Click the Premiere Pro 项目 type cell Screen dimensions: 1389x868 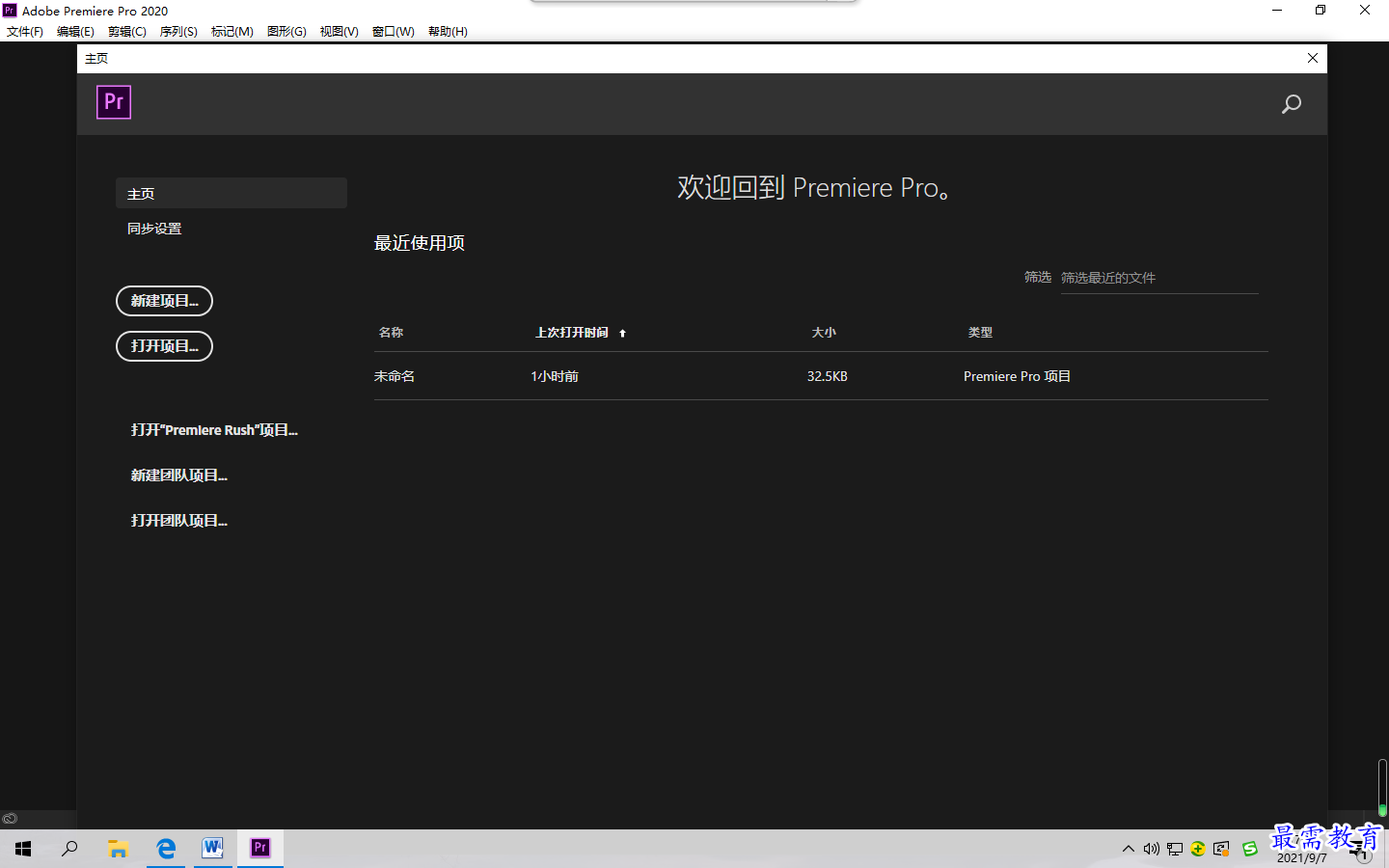[1017, 376]
